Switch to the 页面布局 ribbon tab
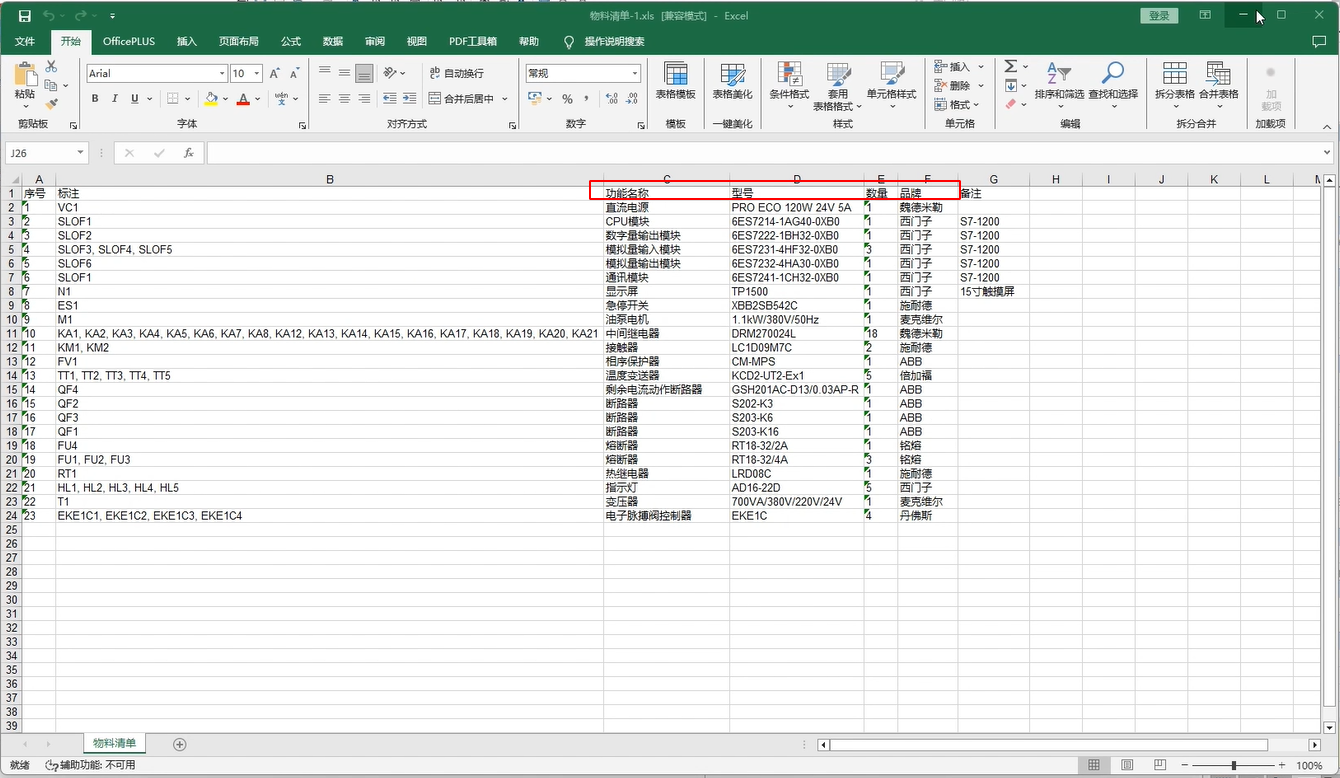Viewport: 1340px width, 778px height. (239, 41)
